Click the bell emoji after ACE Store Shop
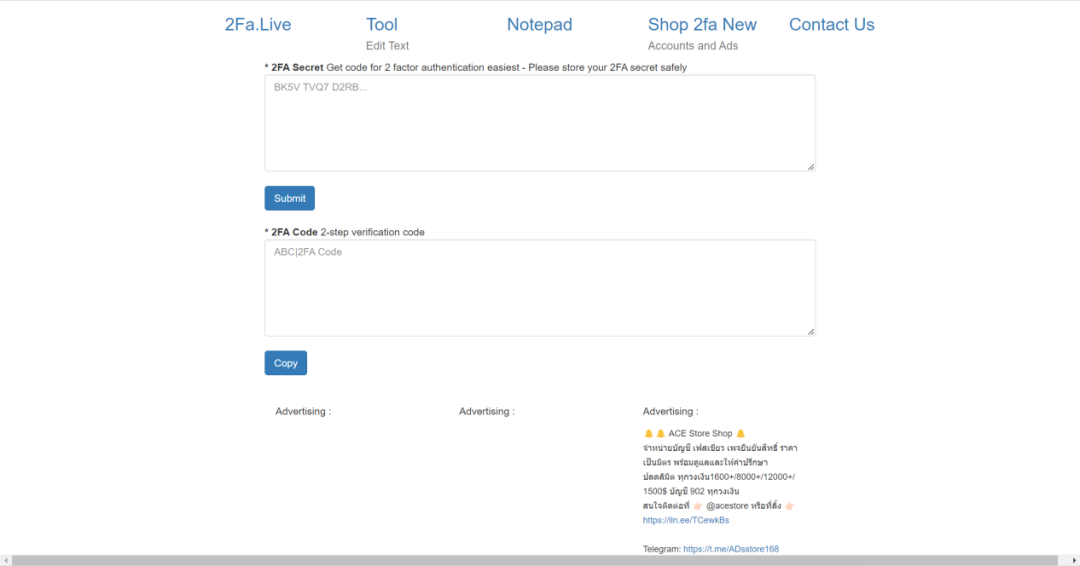The width and height of the screenshot is (1080, 566). point(741,434)
